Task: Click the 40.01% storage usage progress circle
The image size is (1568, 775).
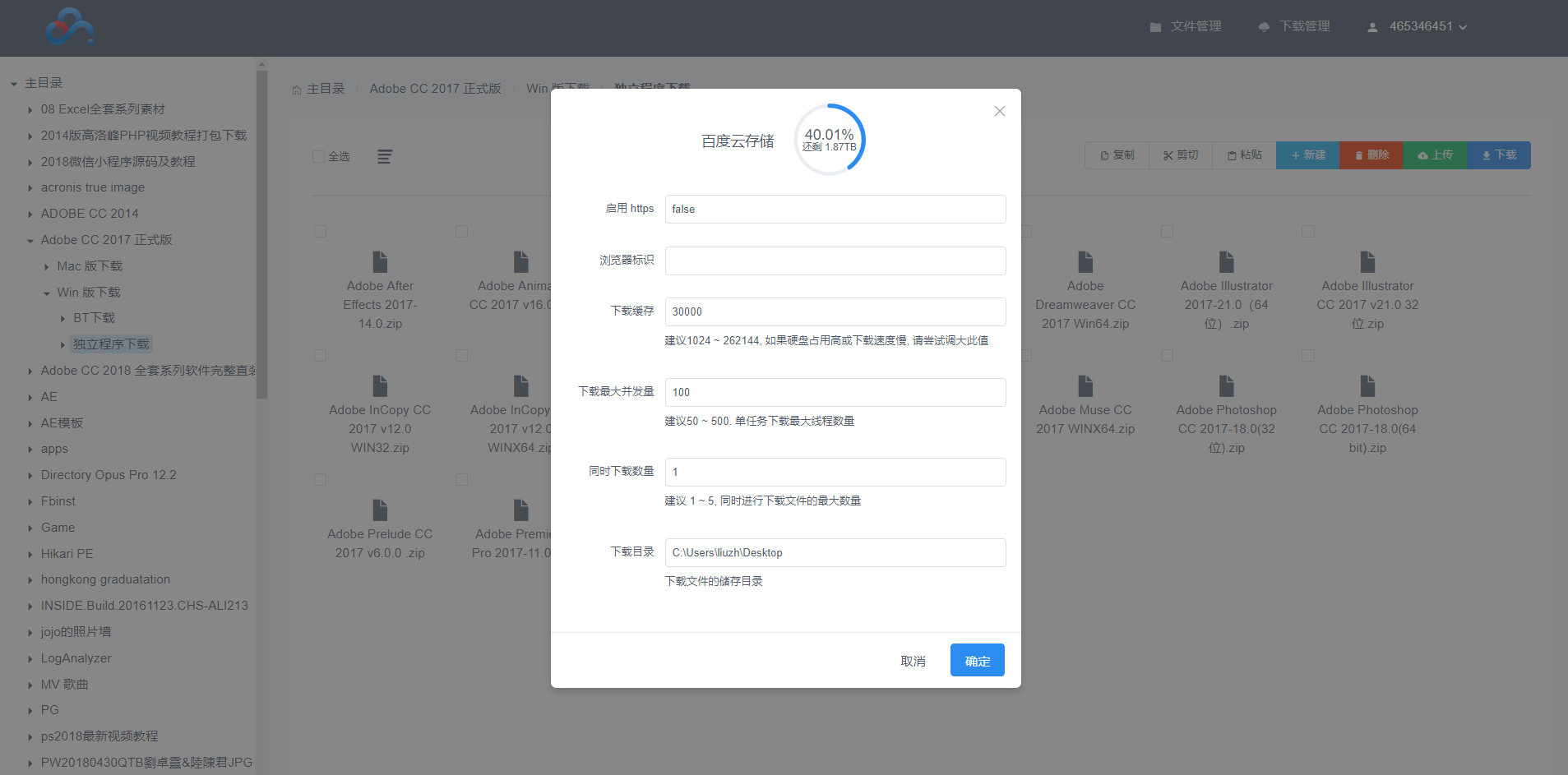Action: click(829, 140)
